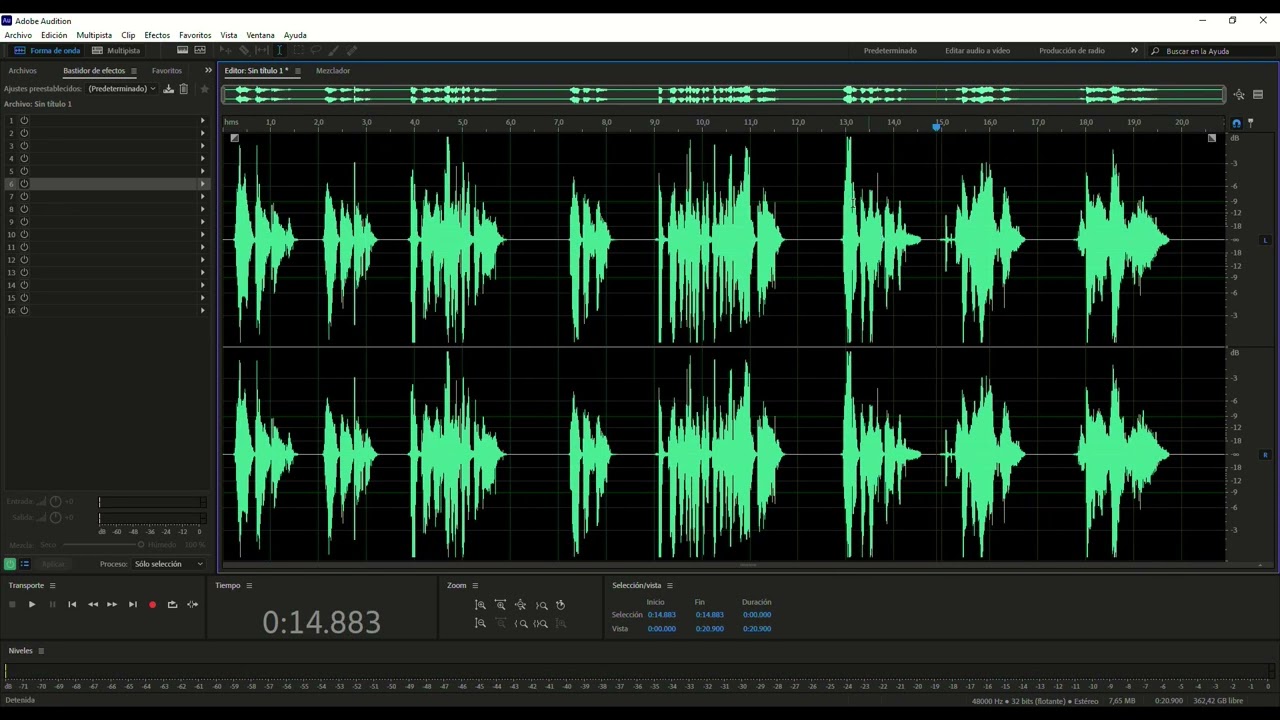This screenshot has width=1280, height=720.
Task: Select the Marquee Selection tool
Action: pos(297,50)
